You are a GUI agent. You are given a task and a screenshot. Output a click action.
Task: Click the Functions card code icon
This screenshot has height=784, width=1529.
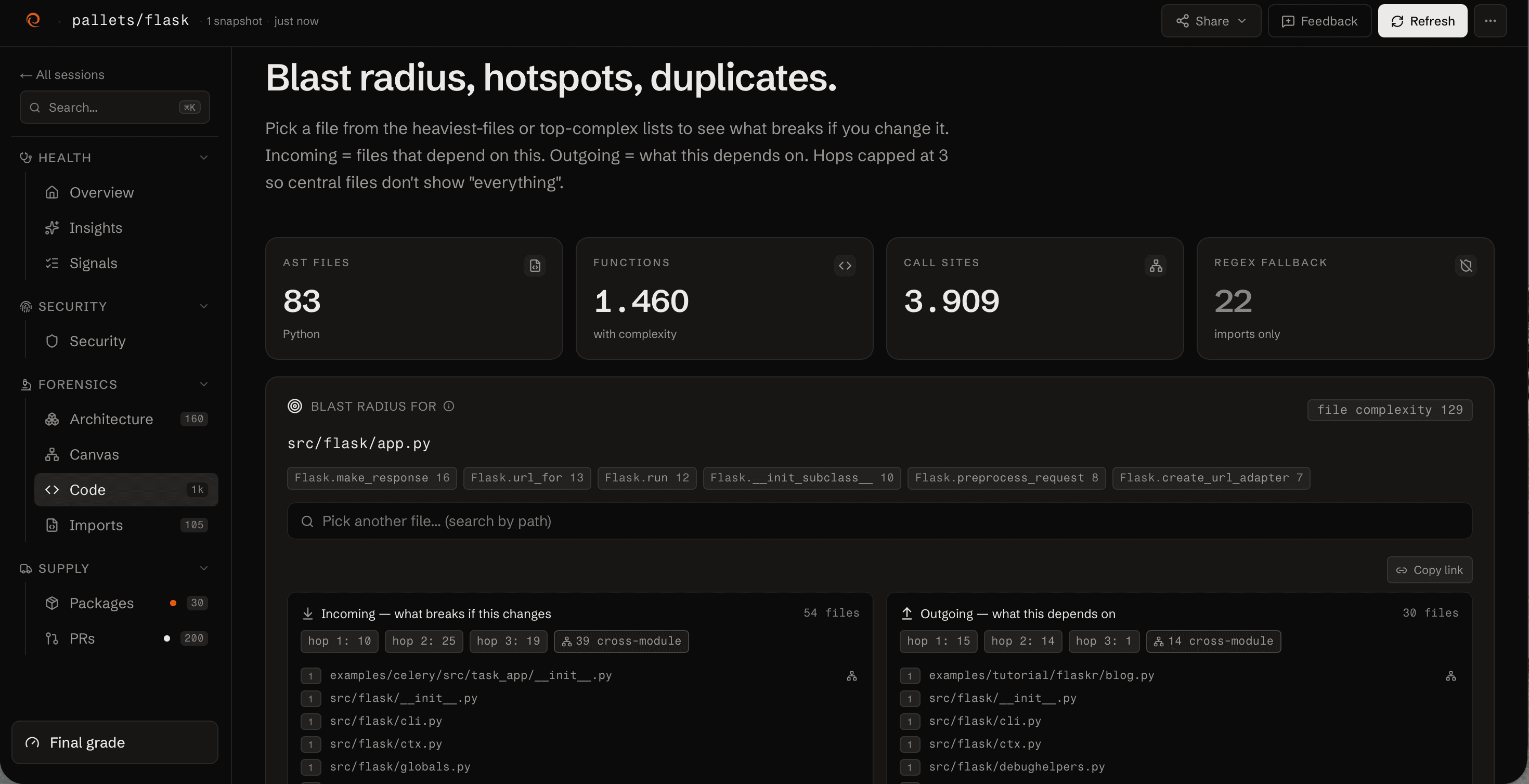tap(845, 265)
